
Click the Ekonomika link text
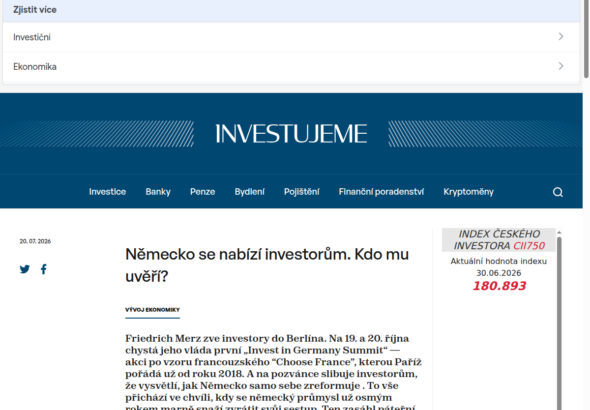[35, 67]
